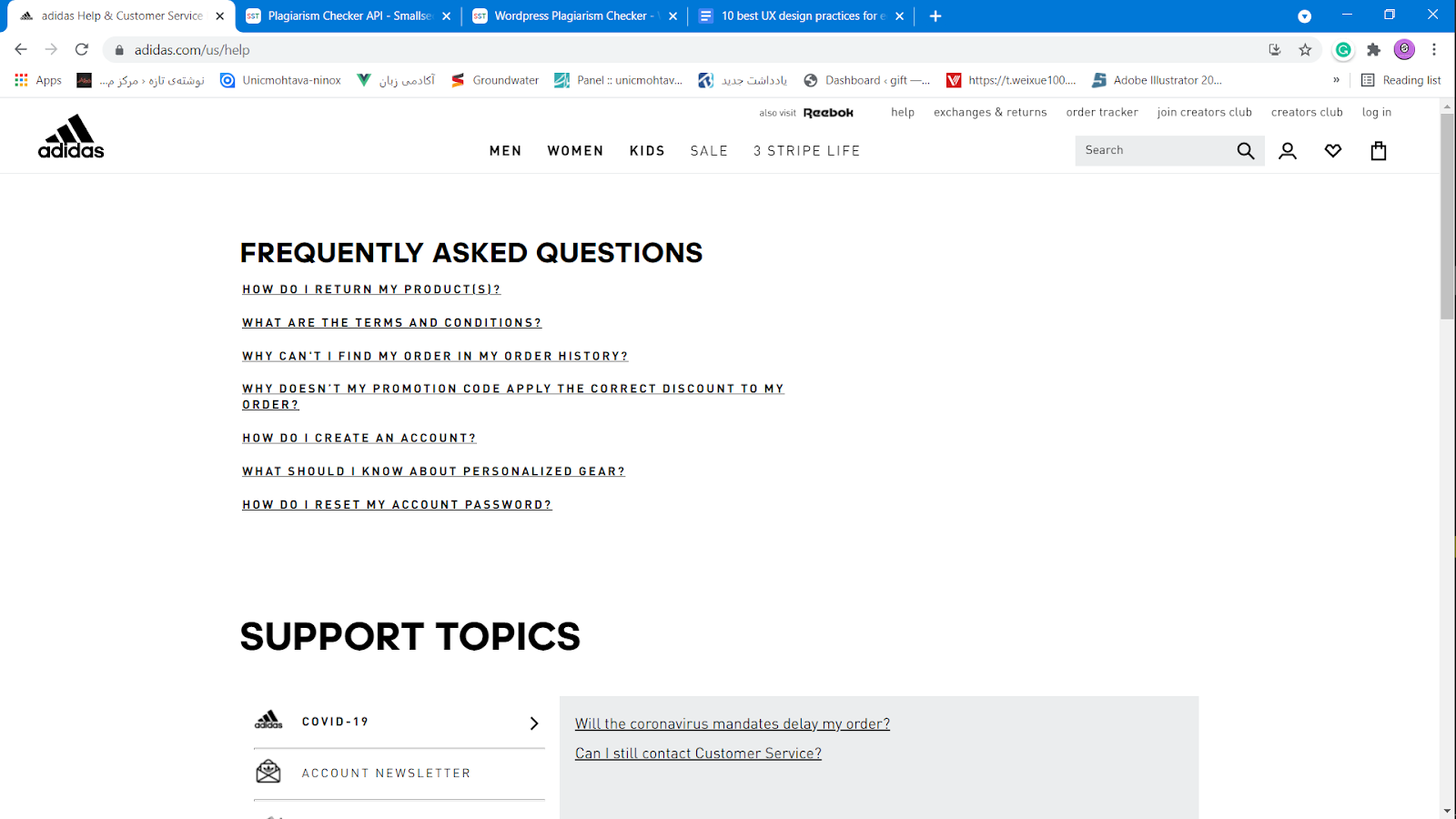Click the log in link
Viewport: 1456px width, 819px height.
coord(1376,113)
